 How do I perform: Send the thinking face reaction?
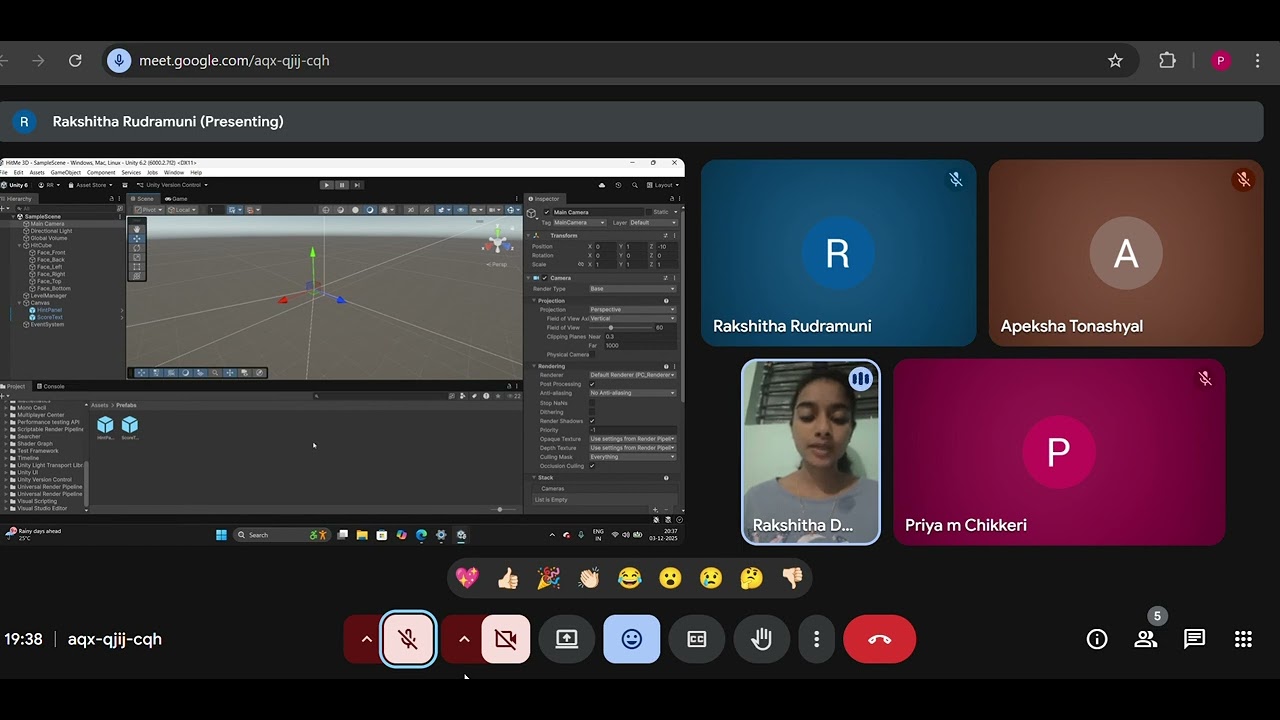[x=751, y=578]
